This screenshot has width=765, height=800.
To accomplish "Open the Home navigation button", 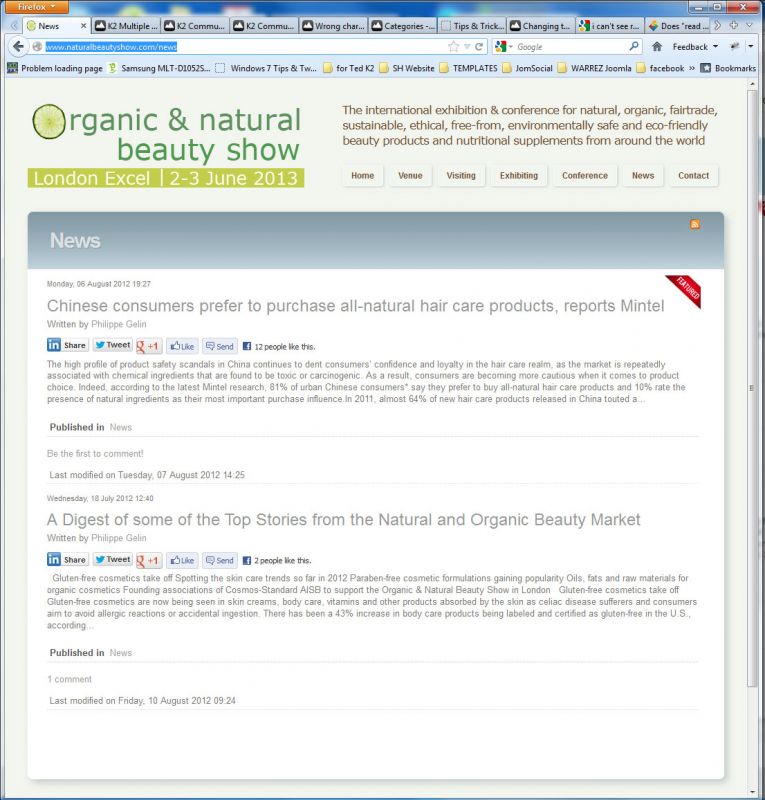I will click(x=362, y=176).
